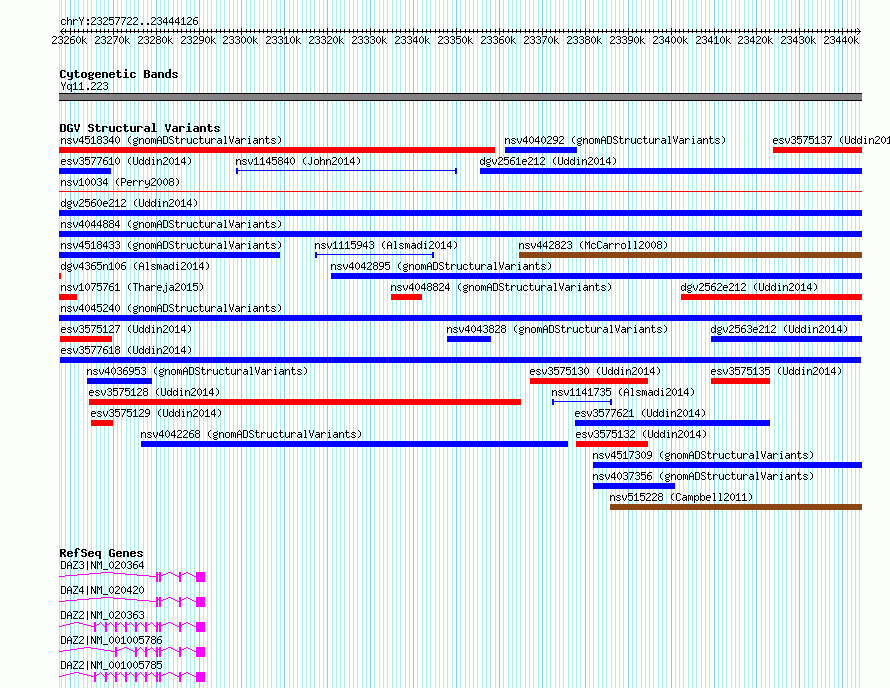Open esv3575135 (Uddin2014) label
The height and width of the screenshot is (688, 890).
(776, 371)
